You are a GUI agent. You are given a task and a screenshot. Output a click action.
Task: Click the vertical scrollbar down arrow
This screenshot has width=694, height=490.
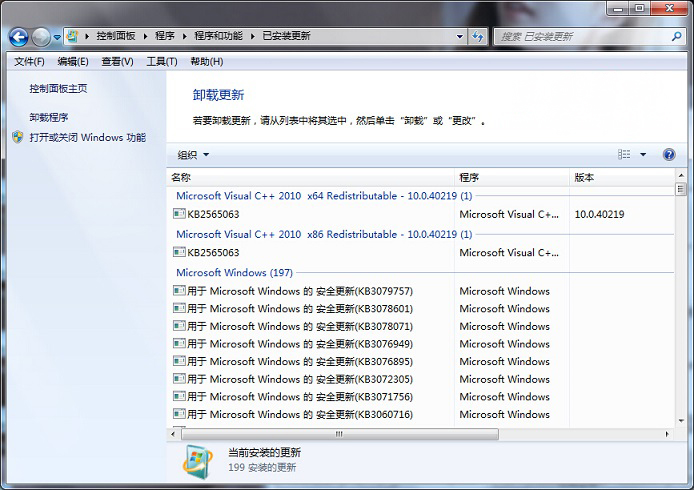click(x=681, y=421)
